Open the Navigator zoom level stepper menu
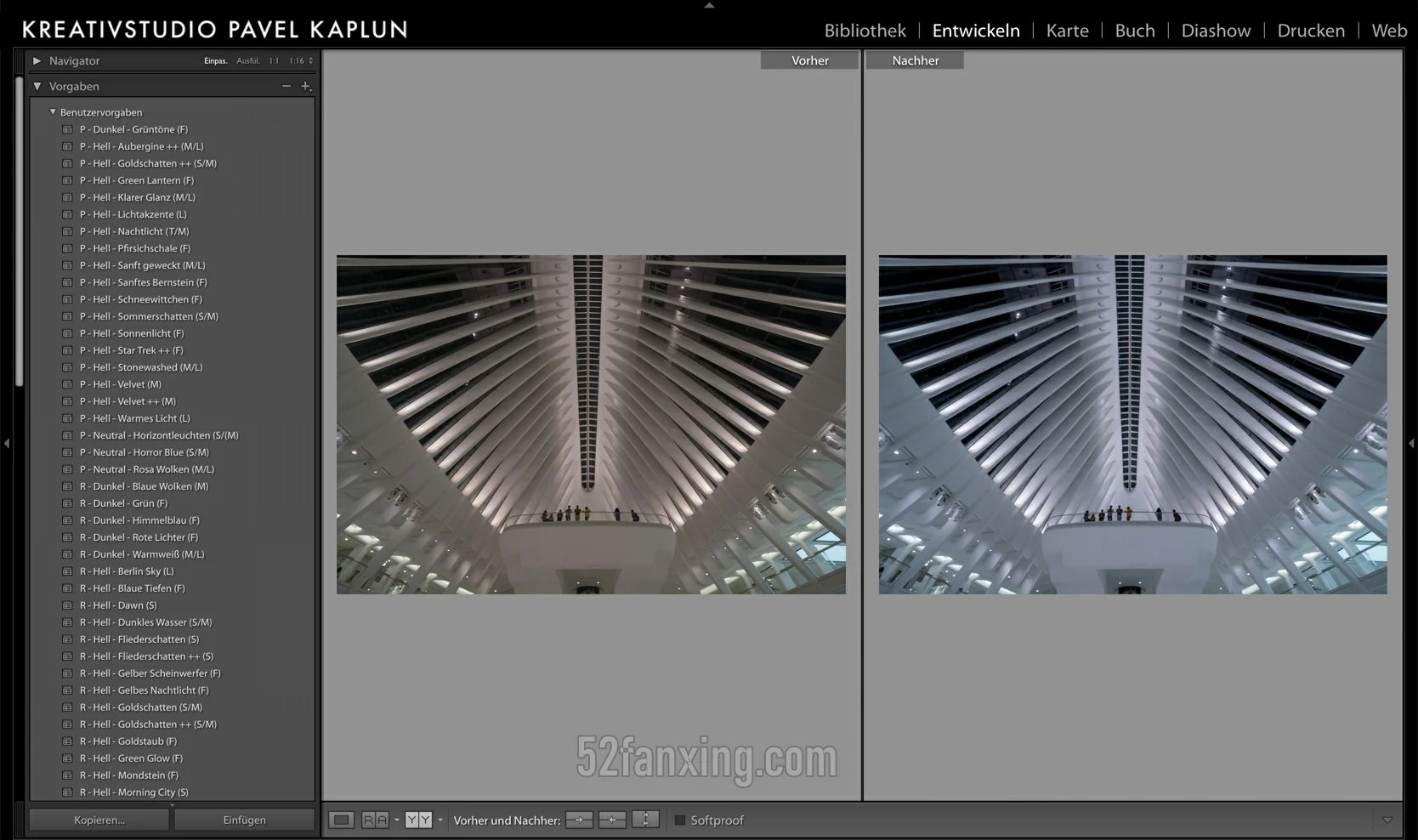The height and width of the screenshot is (840, 1418). pyautogui.click(x=310, y=60)
